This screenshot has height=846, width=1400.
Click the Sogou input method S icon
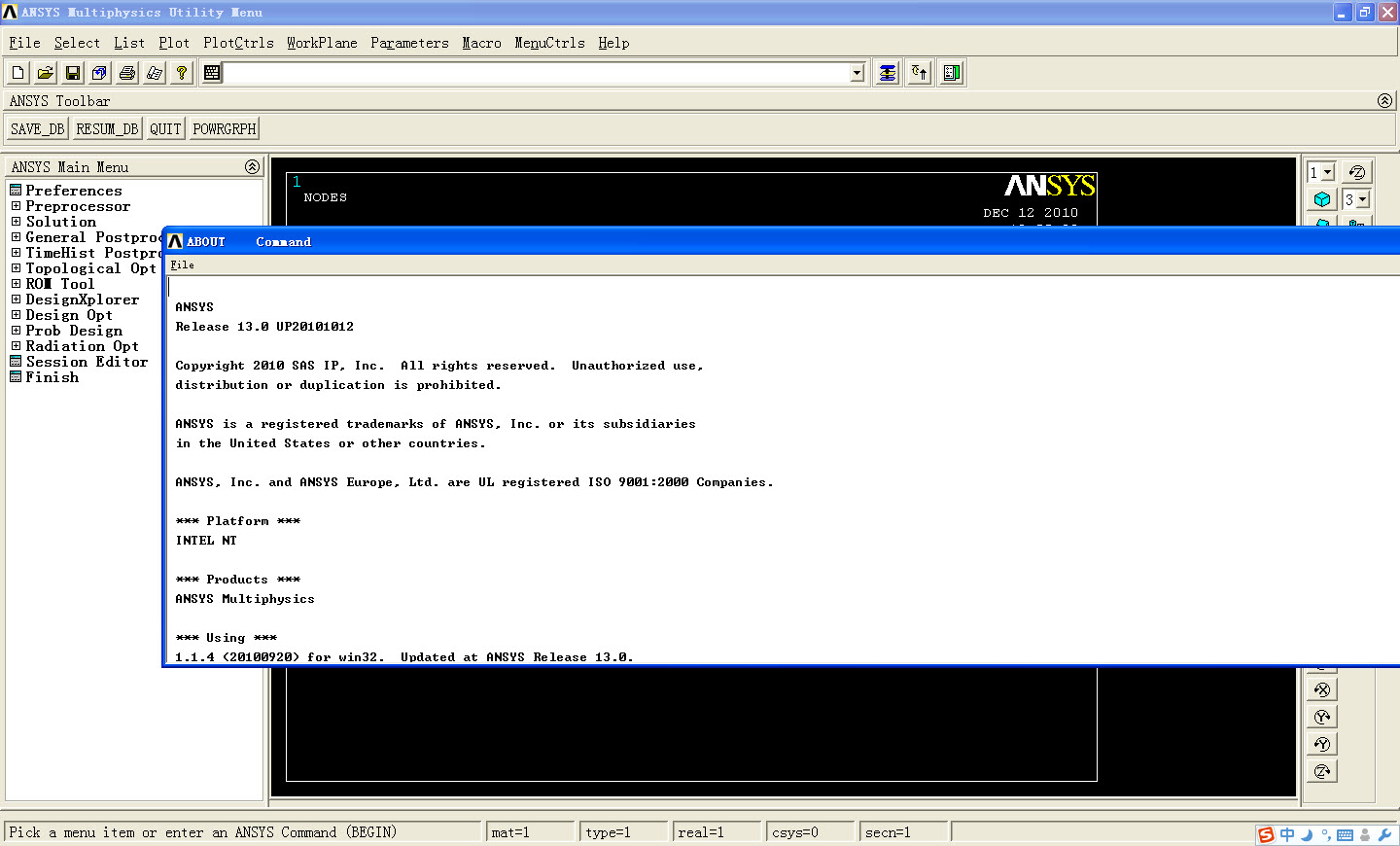click(x=1266, y=834)
